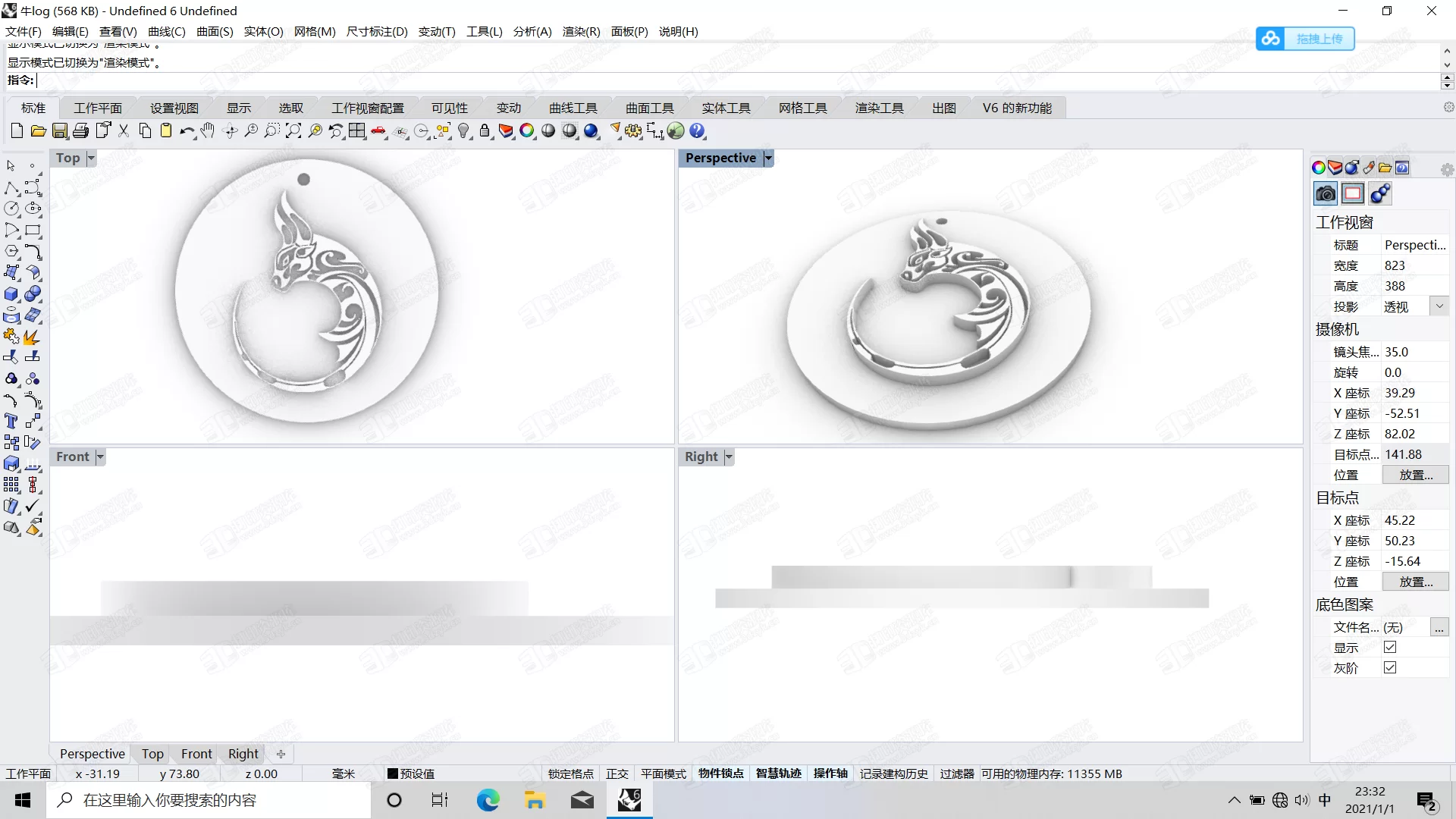Click the 拖拽上传 cloud upload button
The image size is (1456, 819).
1305,39
